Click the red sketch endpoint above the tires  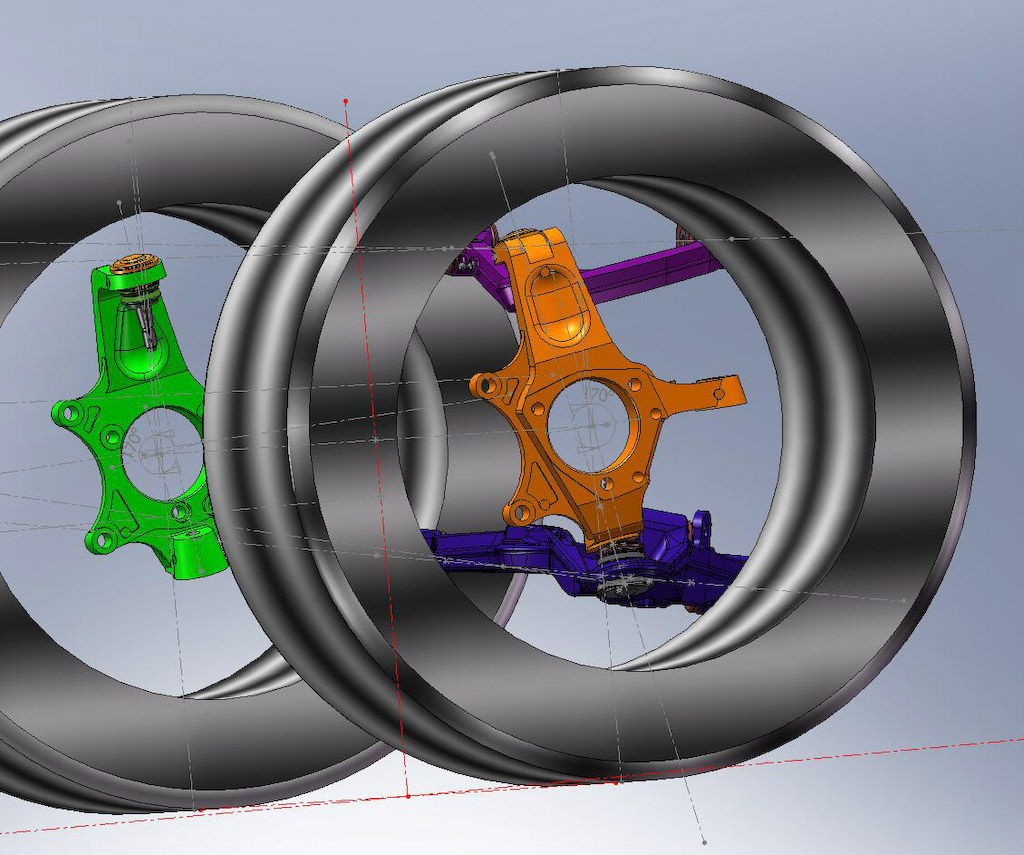pyautogui.click(x=345, y=101)
